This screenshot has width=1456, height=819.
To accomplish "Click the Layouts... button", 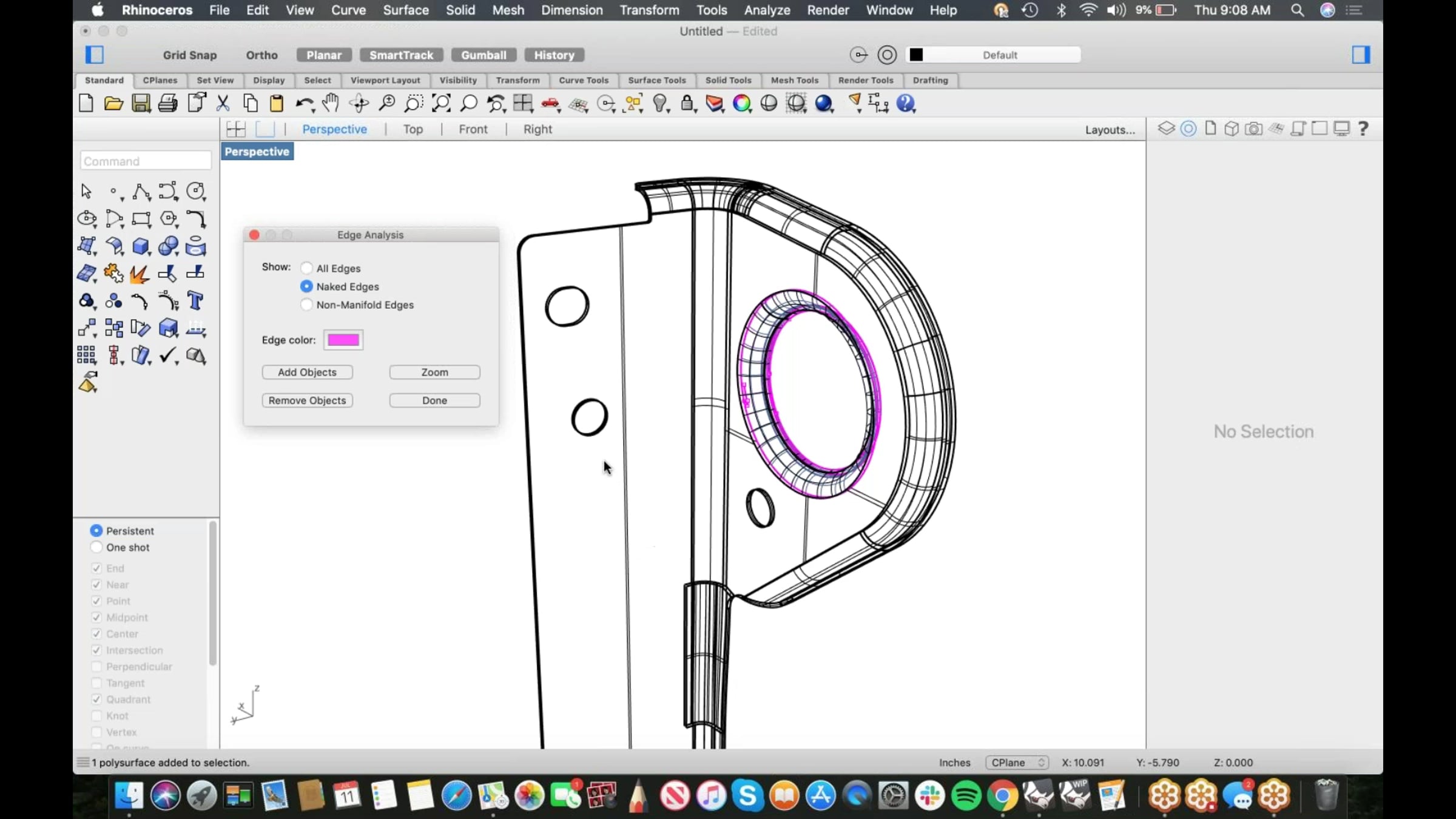I will point(1110,130).
